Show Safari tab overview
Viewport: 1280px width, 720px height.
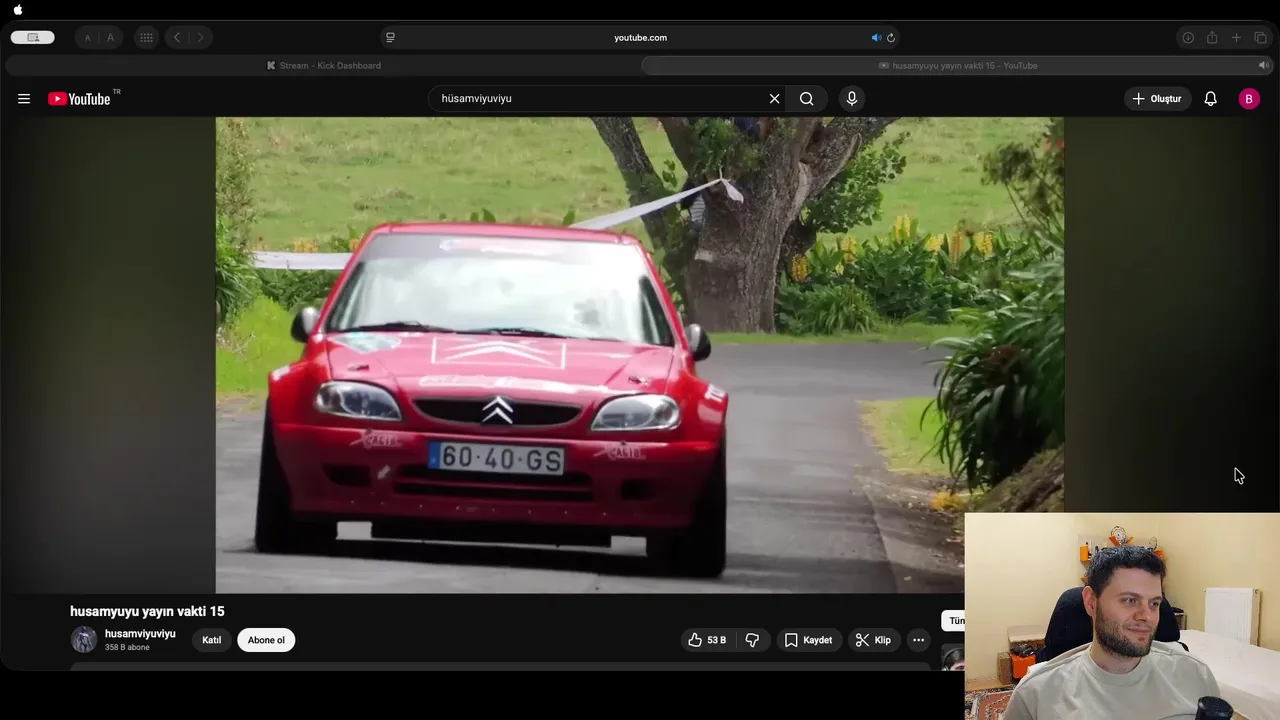point(1260,38)
